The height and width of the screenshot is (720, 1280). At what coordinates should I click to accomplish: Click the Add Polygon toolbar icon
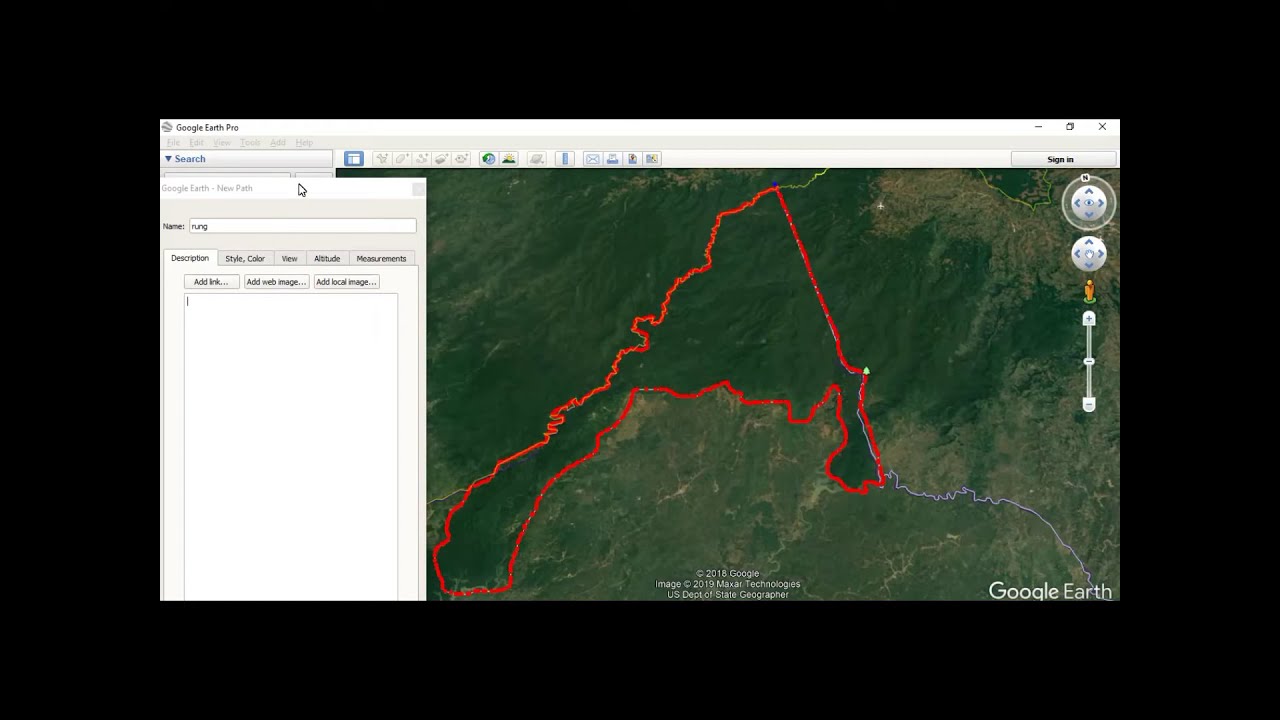402,158
